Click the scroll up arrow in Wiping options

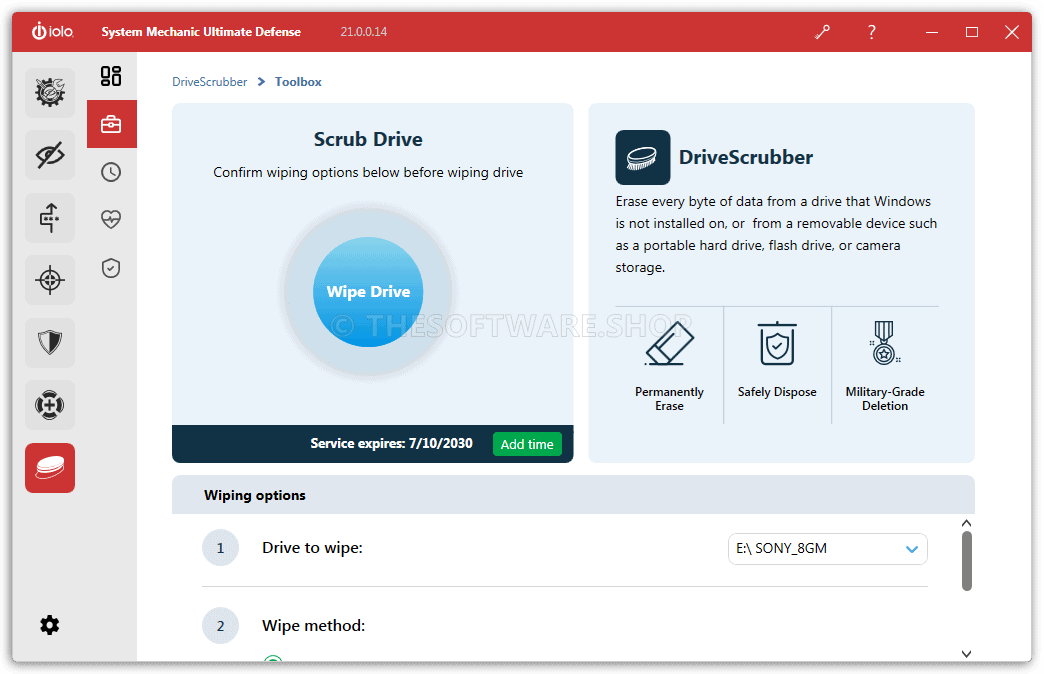click(967, 523)
